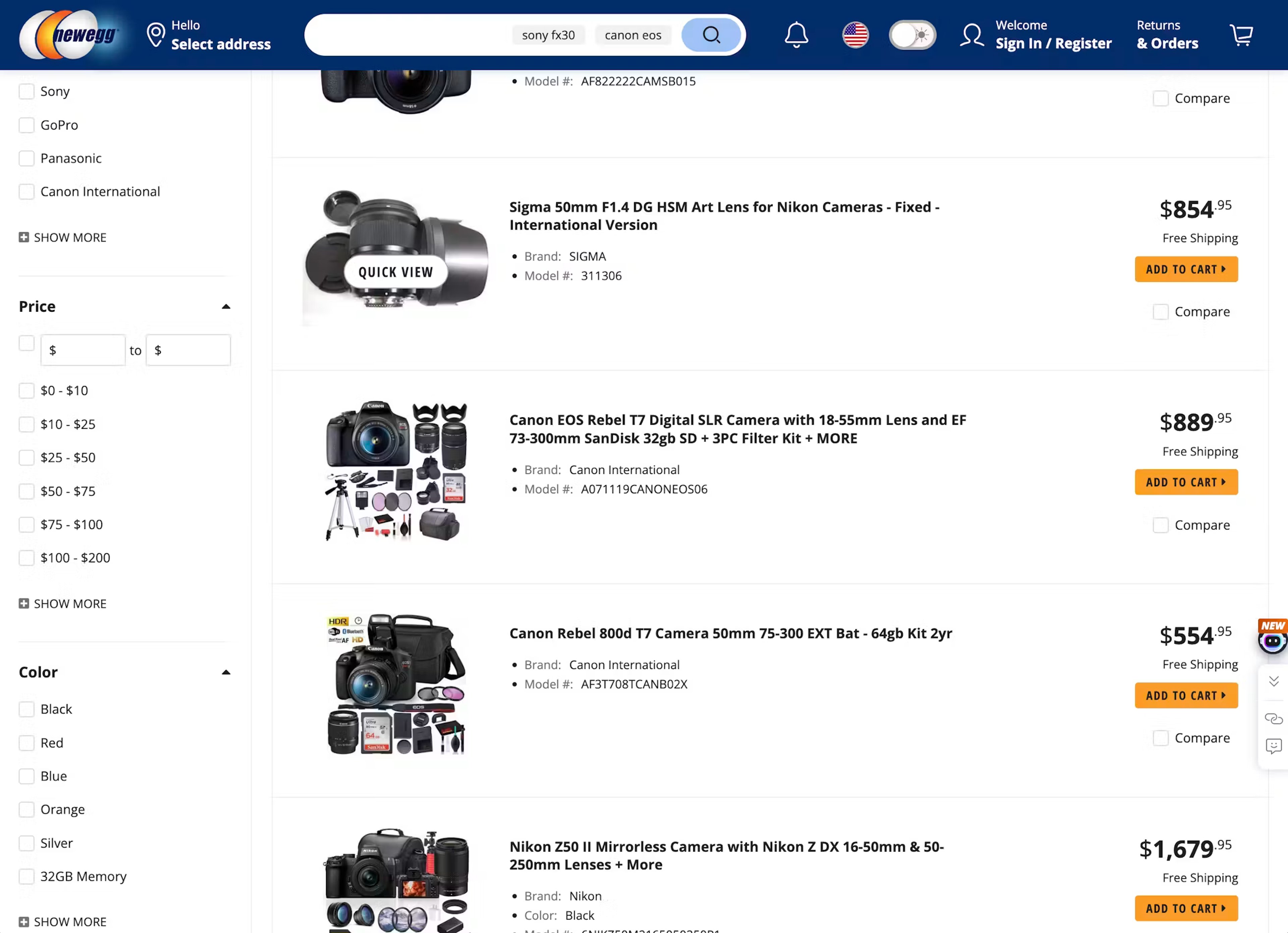Collapse the side widget chevron
This screenshot has height=933, width=1288.
click(x=1274, y=681)
